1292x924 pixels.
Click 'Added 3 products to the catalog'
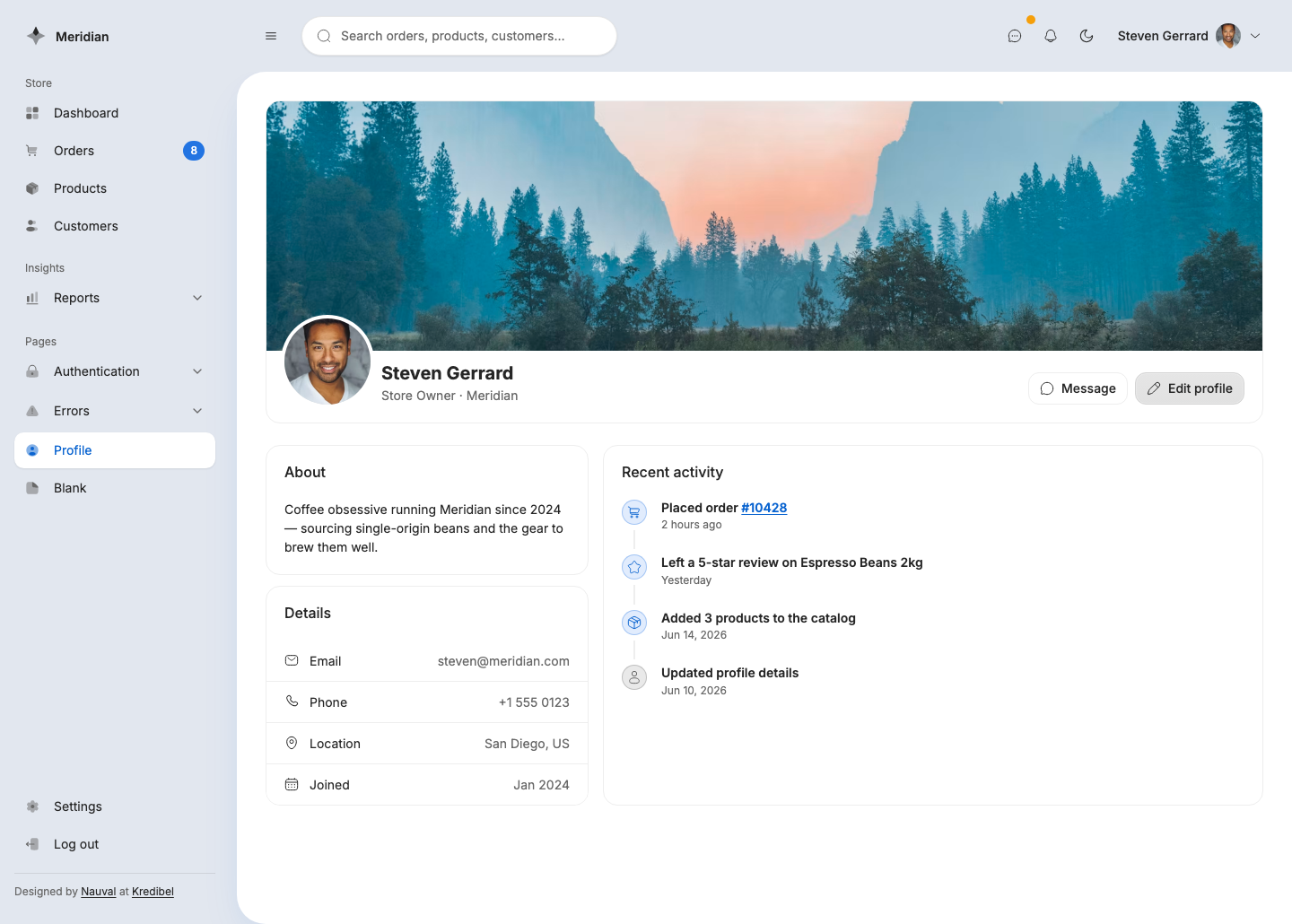(758, 618)
